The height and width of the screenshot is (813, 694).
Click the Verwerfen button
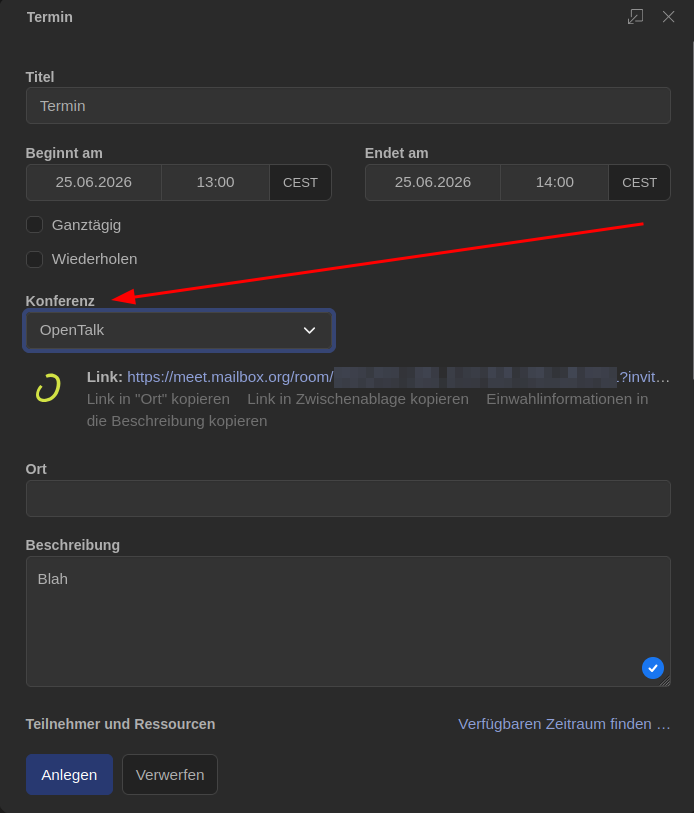pyautogui.click(x=170, y=775)
